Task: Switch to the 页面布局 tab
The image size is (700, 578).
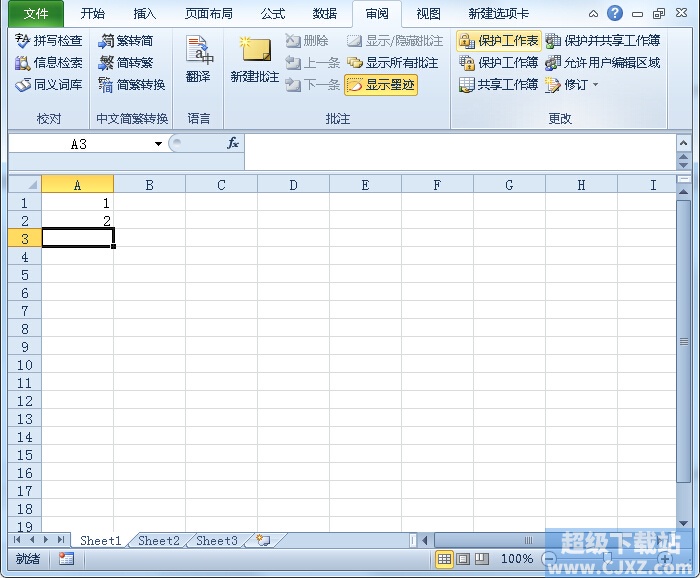Action: pos(209,14)
